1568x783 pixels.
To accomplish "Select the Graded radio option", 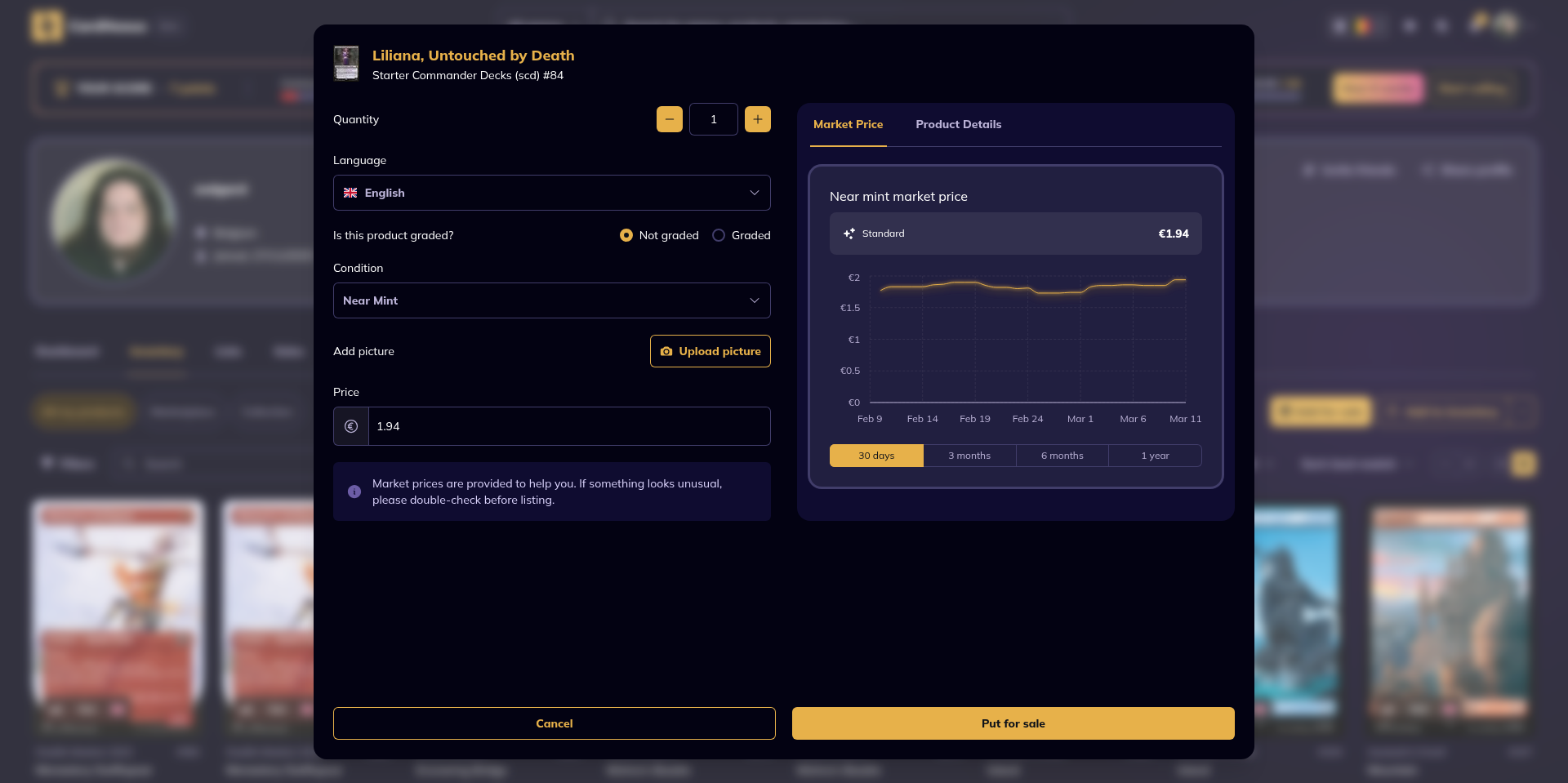I will click(719, 235).
